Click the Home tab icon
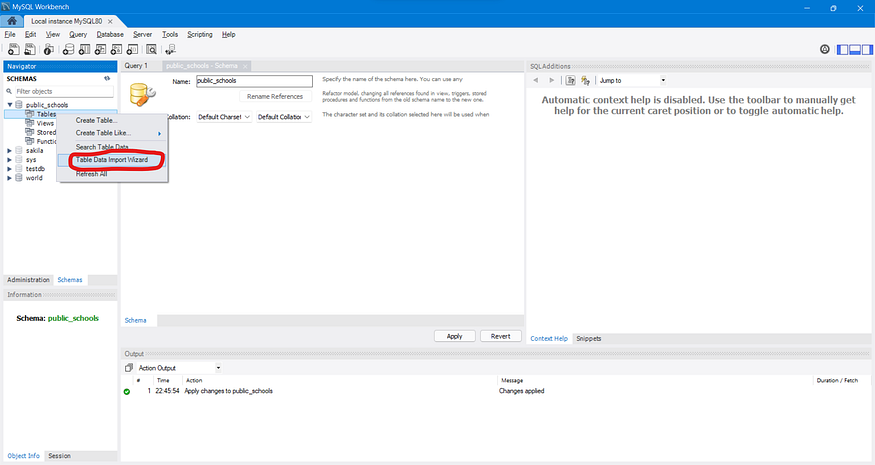This screenshot has width=875, height=465. pyautogui.click(x=12, y=21)
